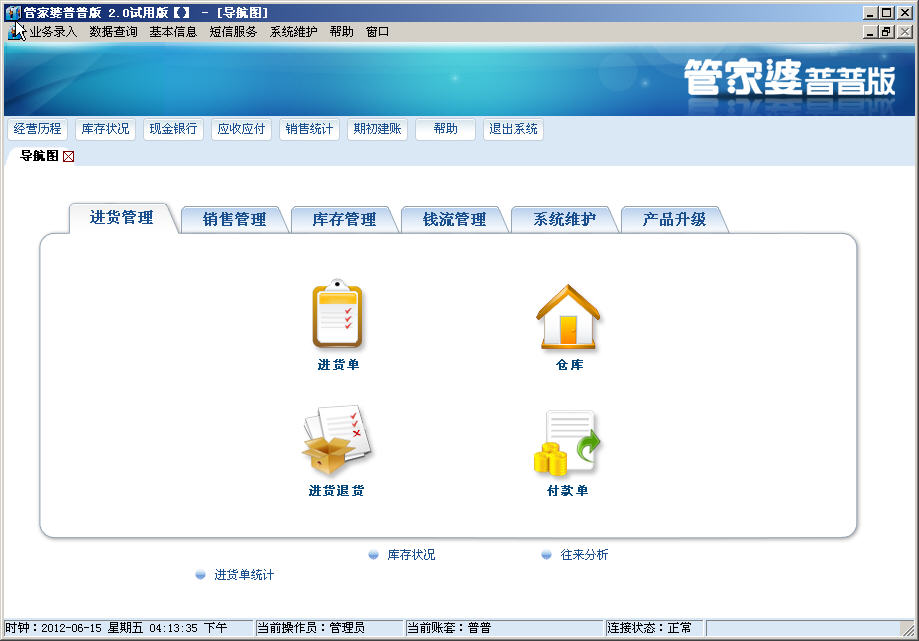Click the 进货单 label text

pyautogui.click(x=338, y=365)
